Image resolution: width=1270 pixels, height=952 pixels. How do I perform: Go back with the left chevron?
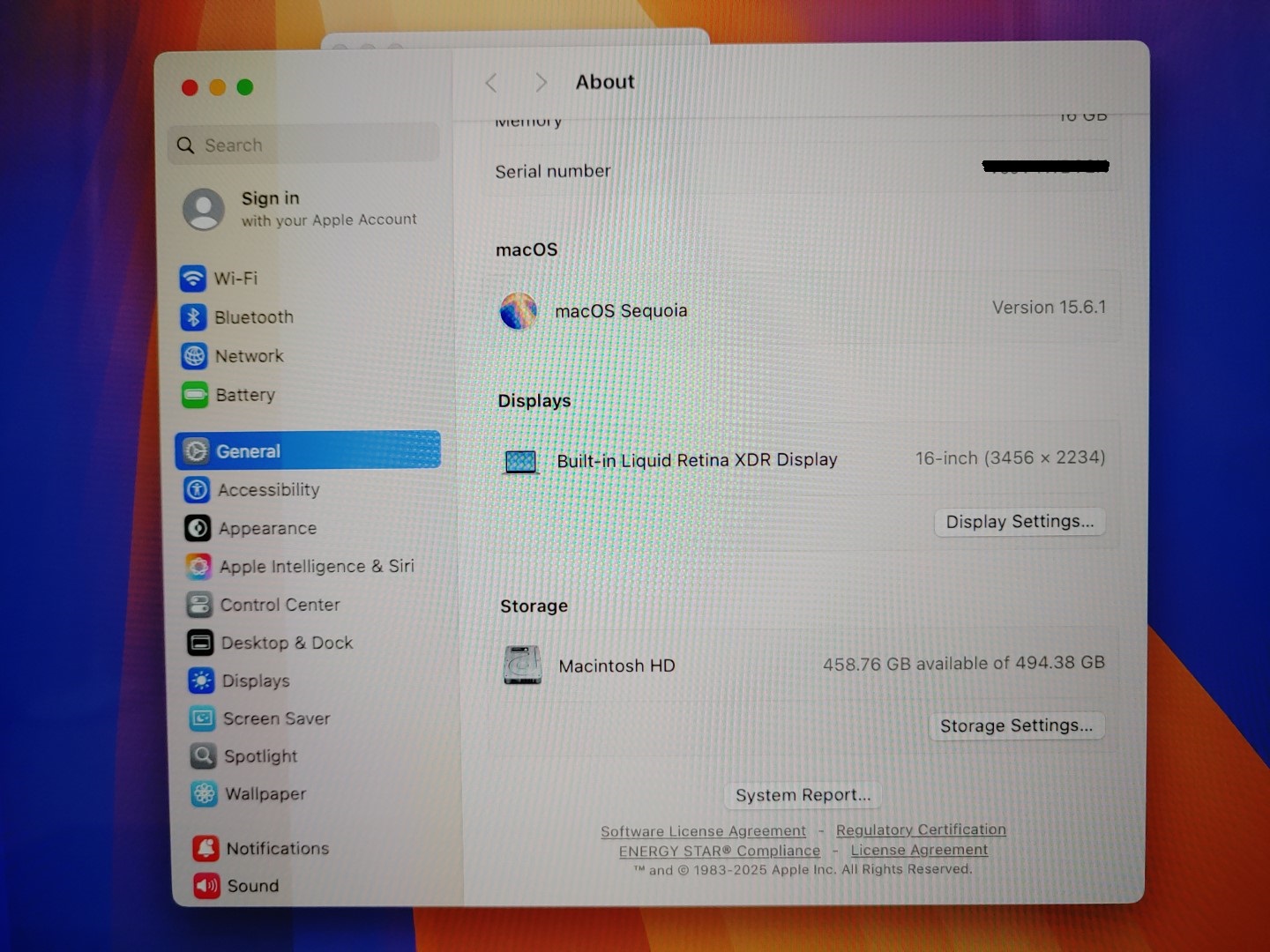[x=491, y=83]
